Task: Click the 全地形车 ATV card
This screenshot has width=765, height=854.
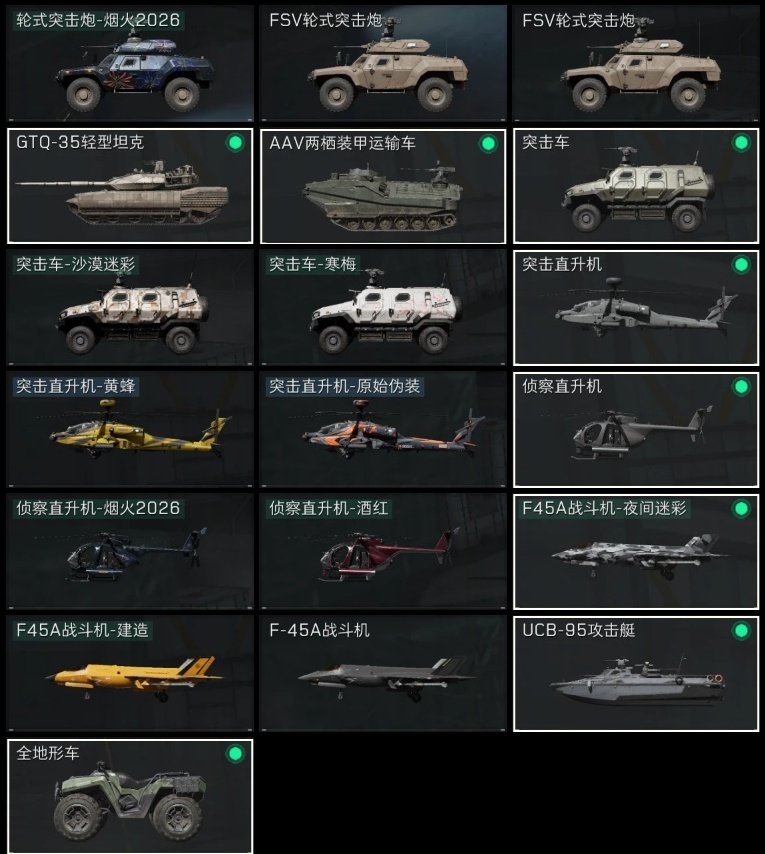Action: tap(130, 796)
